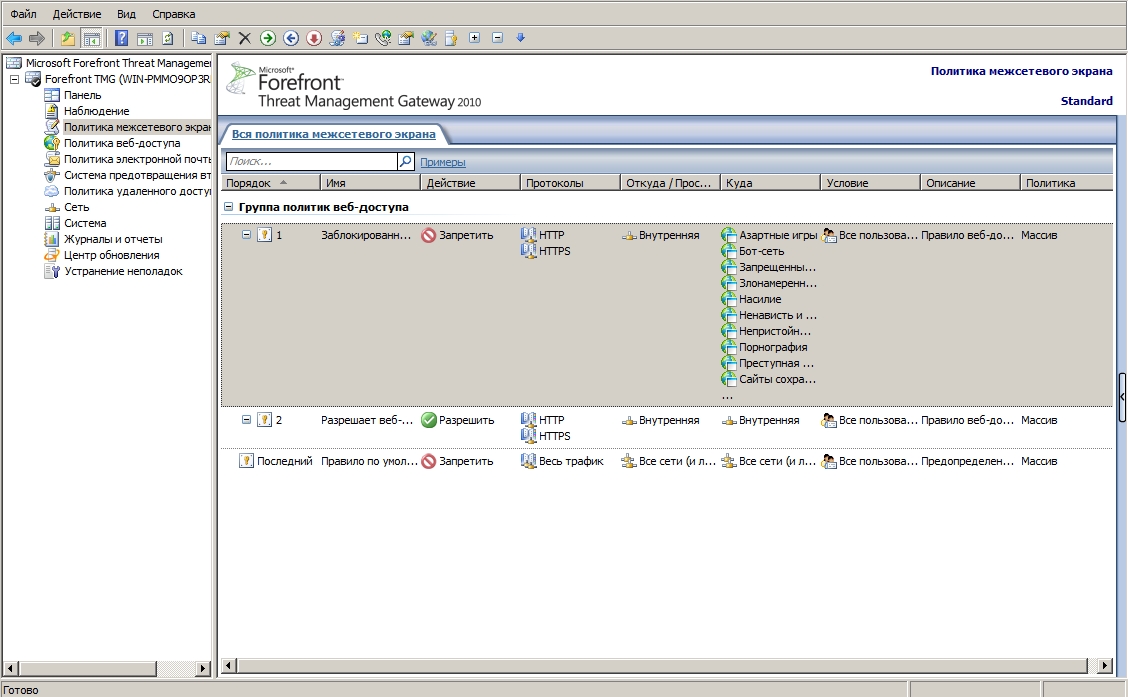The width and height of the screenshot is (1128, 697).
Task: Collapse rule 2 with its minus box
Action: [x=246, y=419]
